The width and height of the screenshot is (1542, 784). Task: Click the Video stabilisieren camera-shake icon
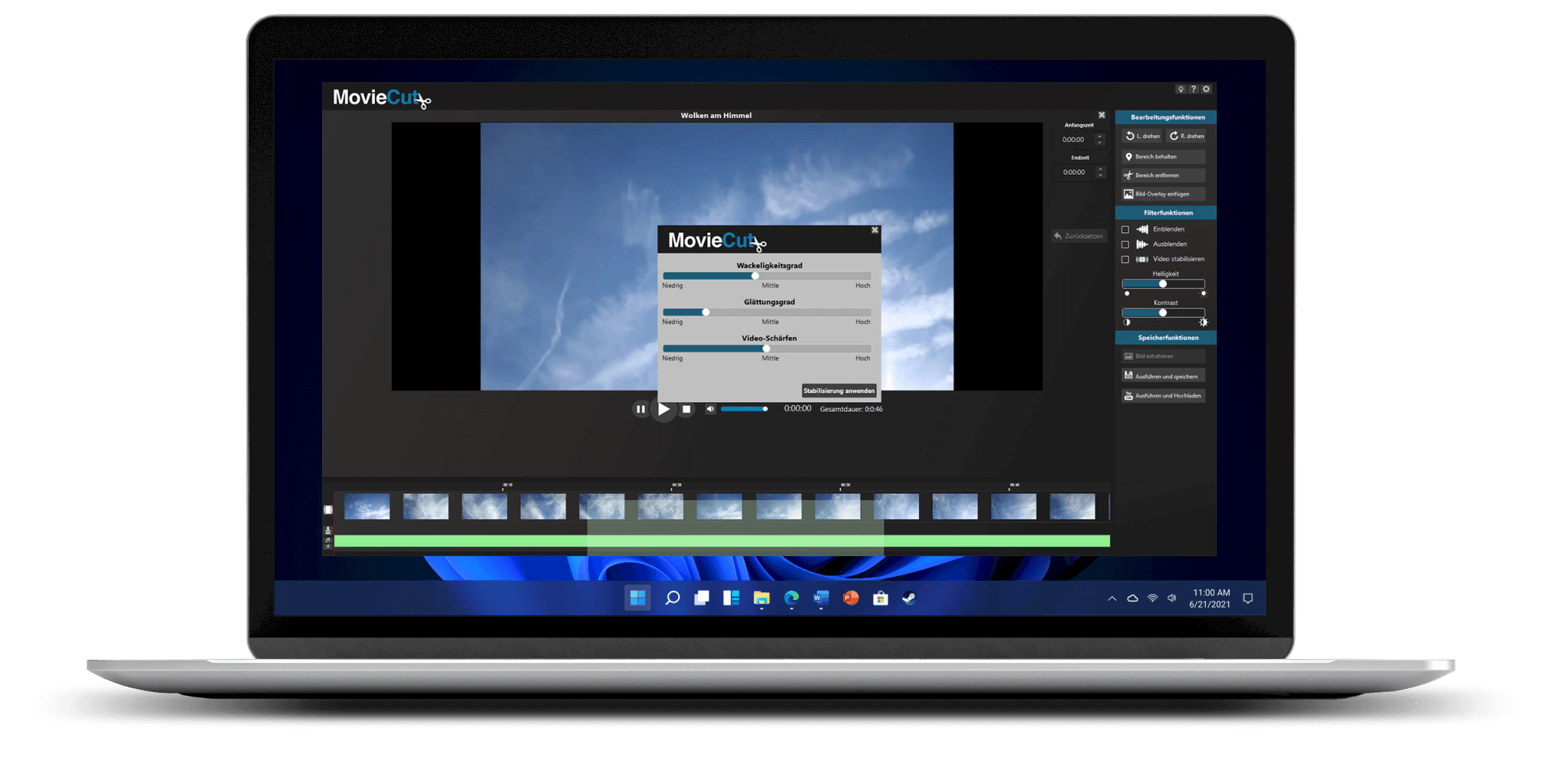click(x=1142, y=259)
